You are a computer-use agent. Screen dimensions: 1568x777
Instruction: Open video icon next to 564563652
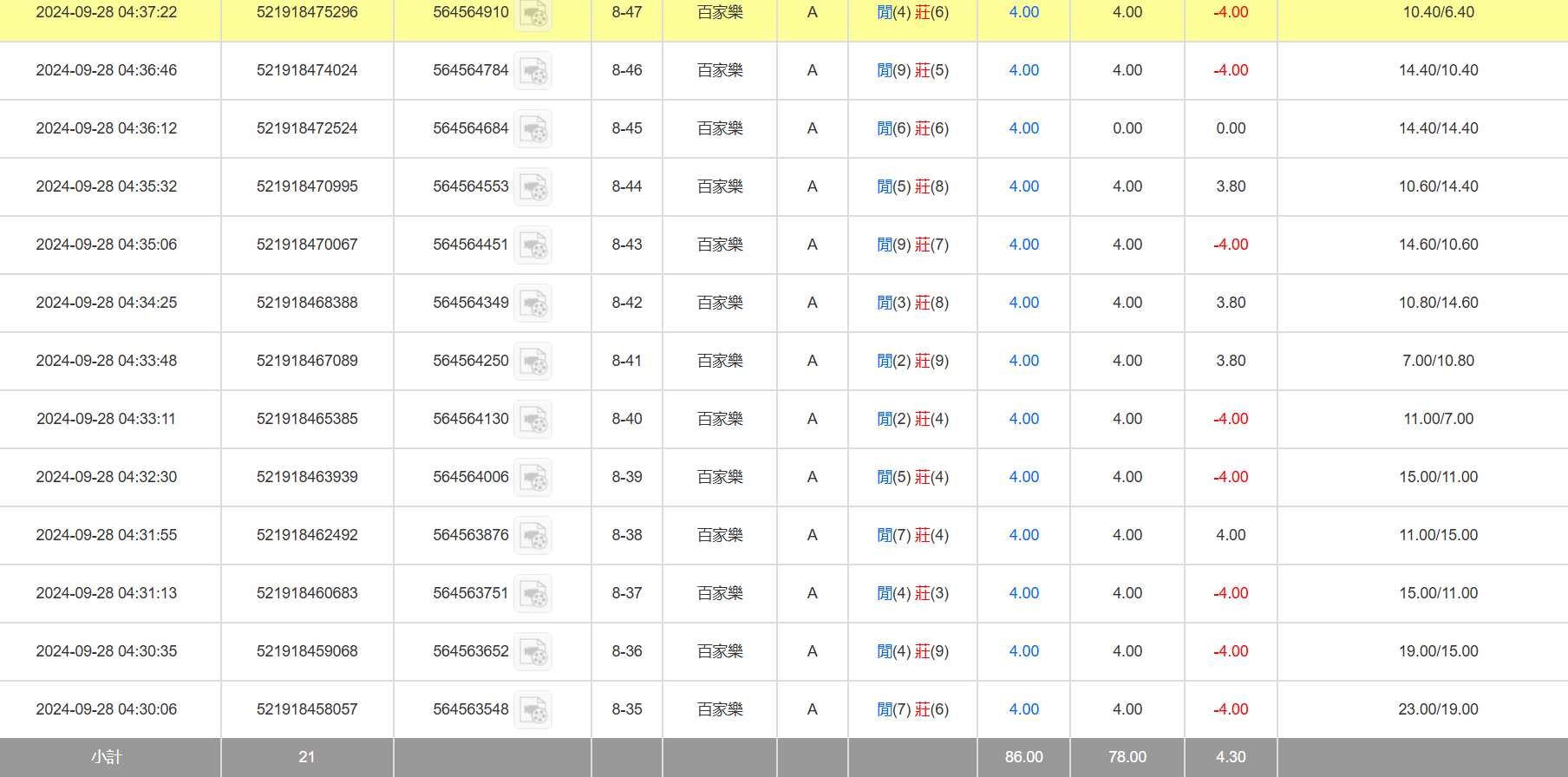point(532,652)
